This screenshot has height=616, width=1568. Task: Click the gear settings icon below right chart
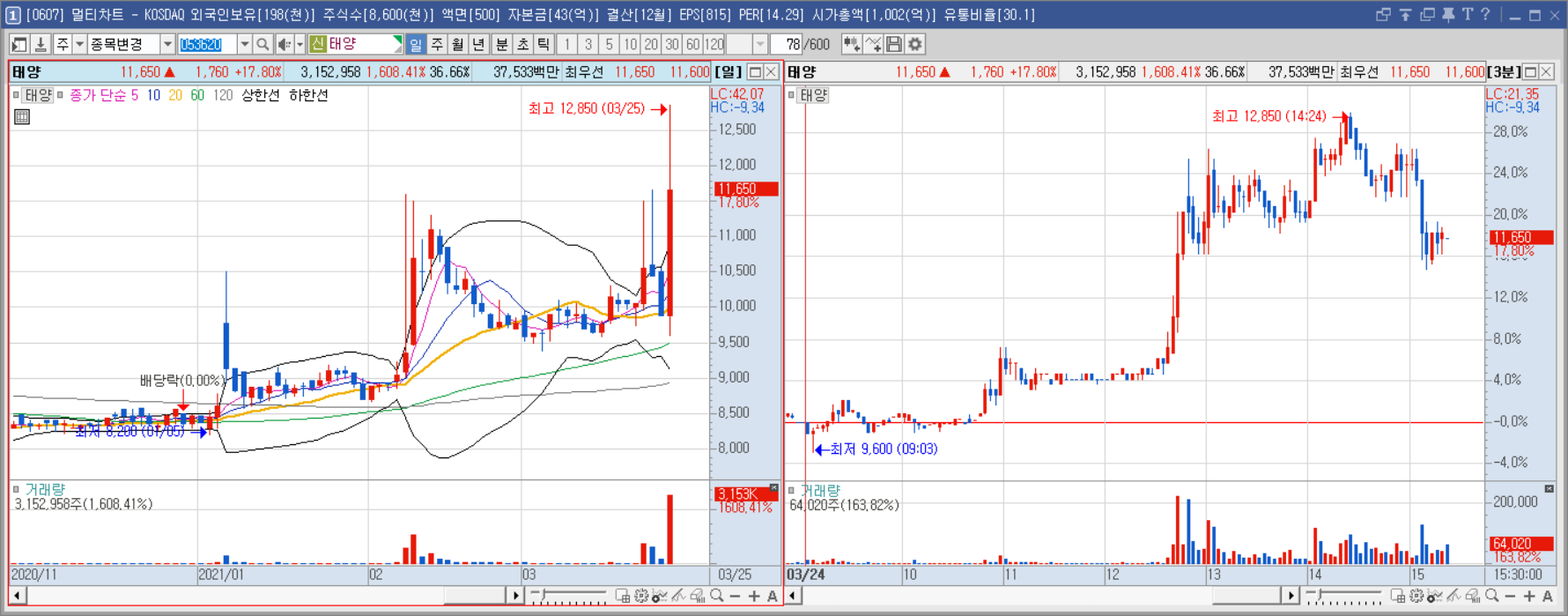(x=1416, y=596)
